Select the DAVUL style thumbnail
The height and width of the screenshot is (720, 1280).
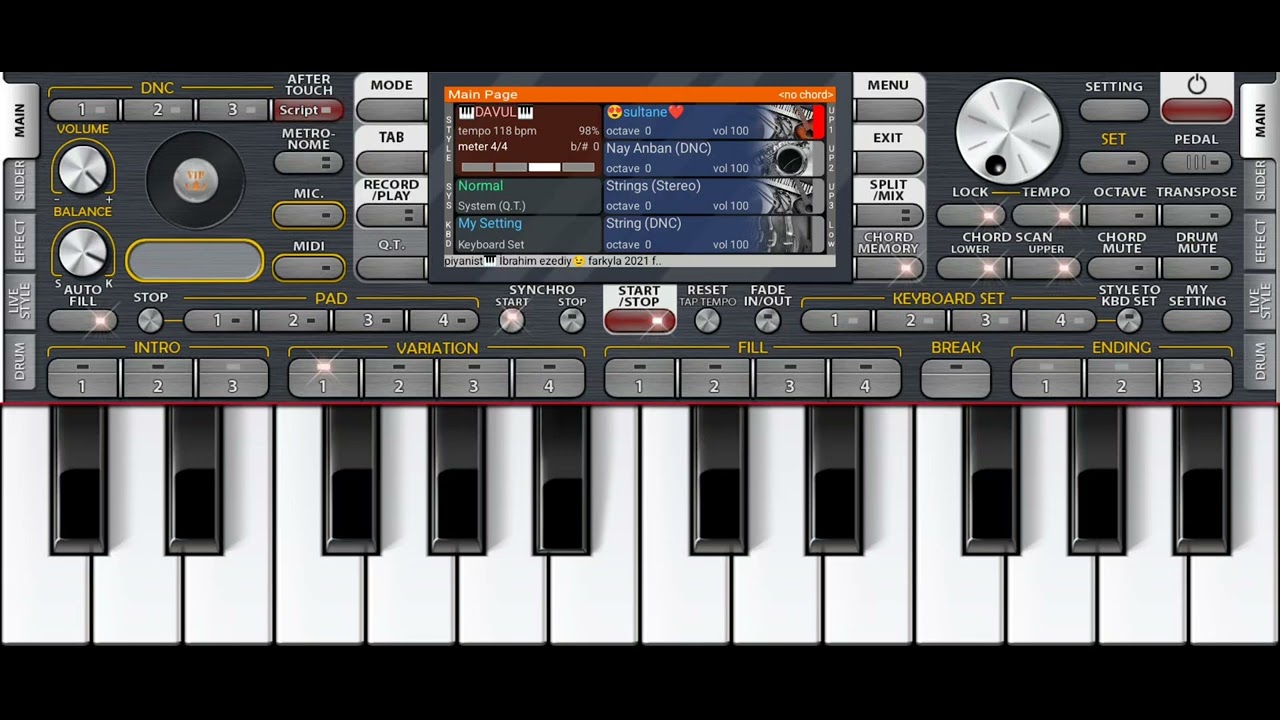(x=526, y=141)
